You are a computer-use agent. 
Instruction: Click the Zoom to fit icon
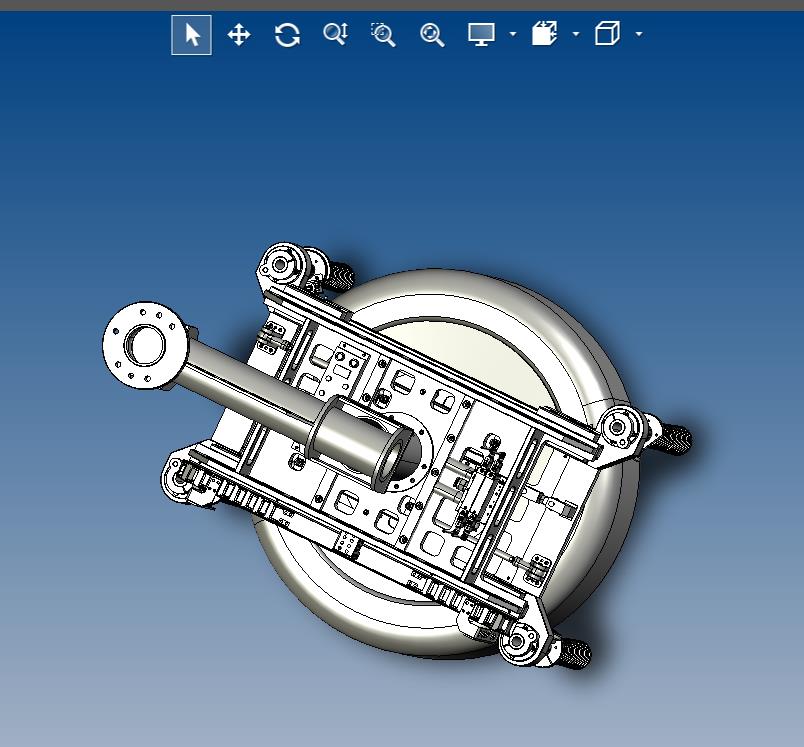(432, 35)
